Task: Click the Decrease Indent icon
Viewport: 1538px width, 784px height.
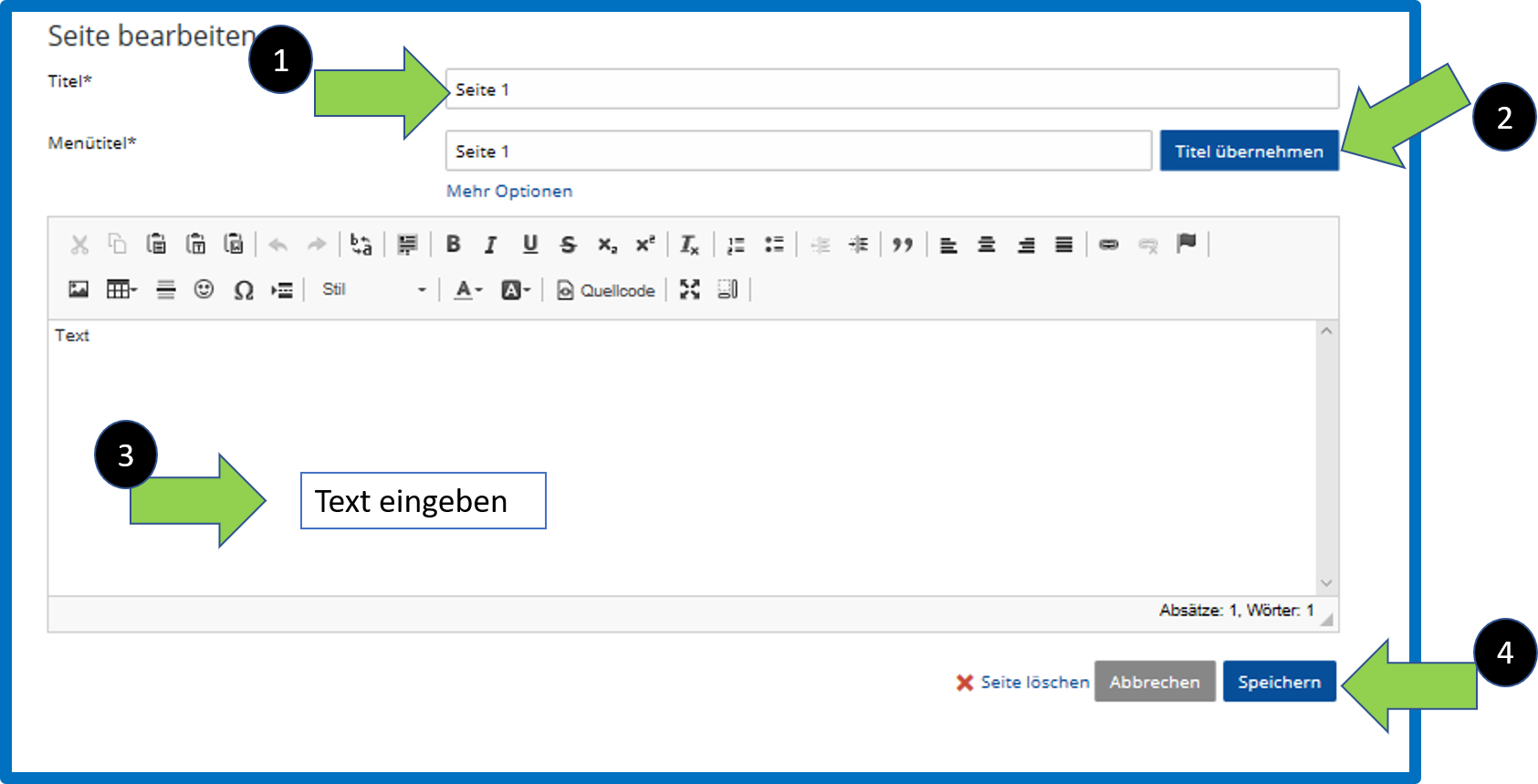Action: coord(821,245)
